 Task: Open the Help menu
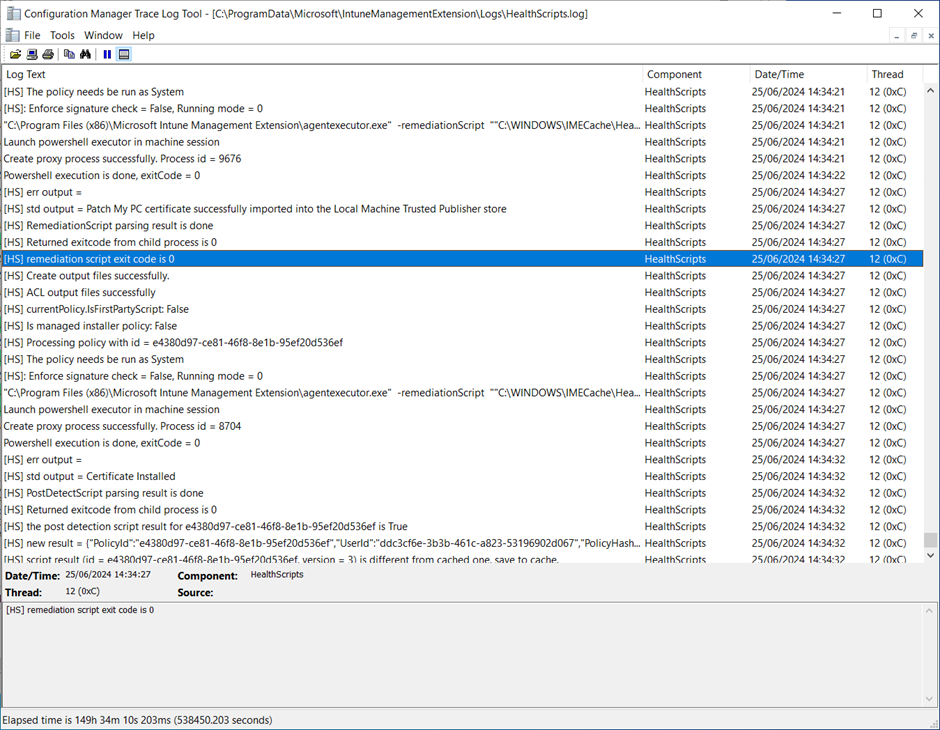tap(143, 34)
